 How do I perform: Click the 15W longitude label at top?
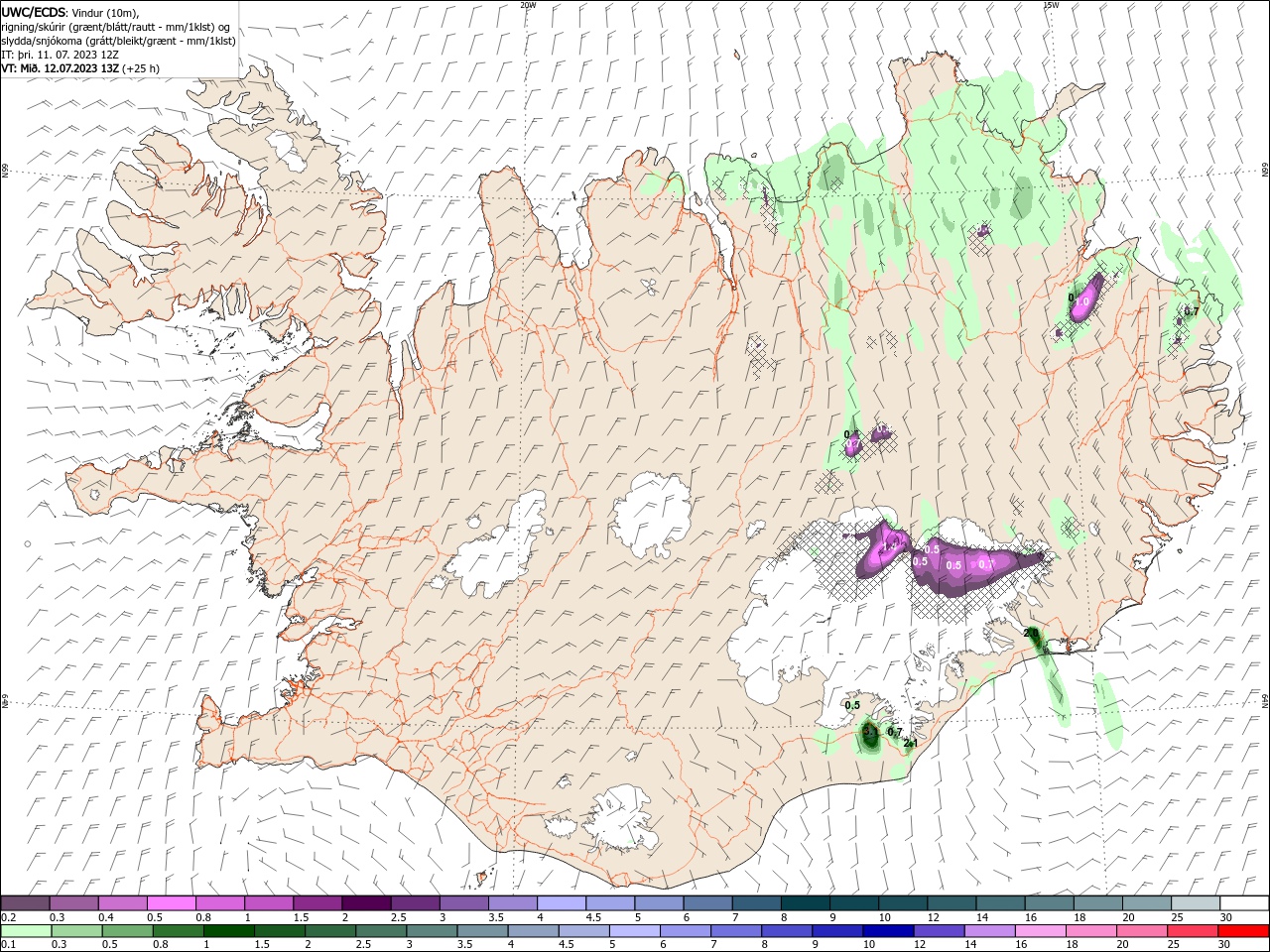[x=1051, y=5]
